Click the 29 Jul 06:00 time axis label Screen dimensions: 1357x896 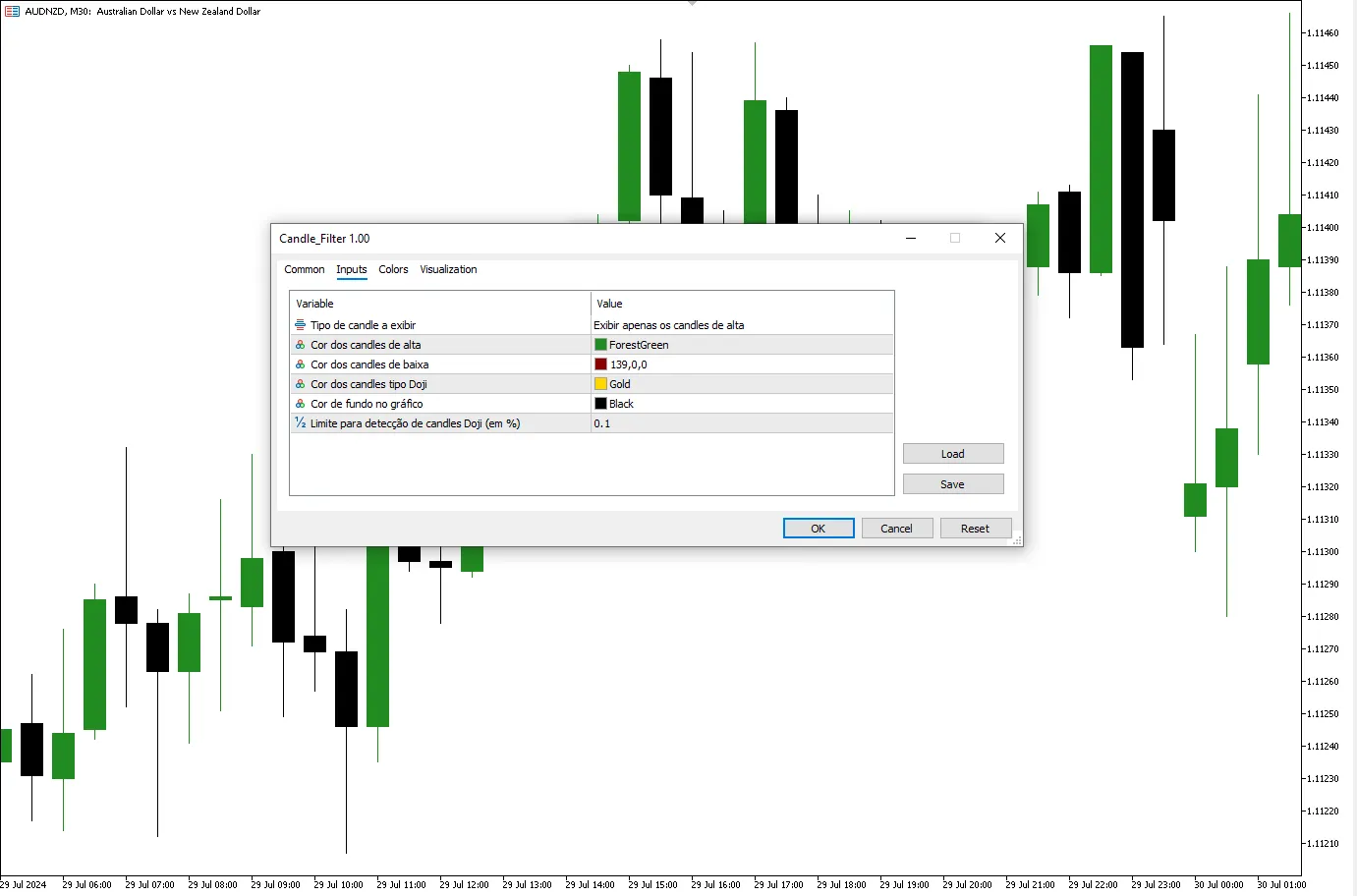[x=86, y=885]
